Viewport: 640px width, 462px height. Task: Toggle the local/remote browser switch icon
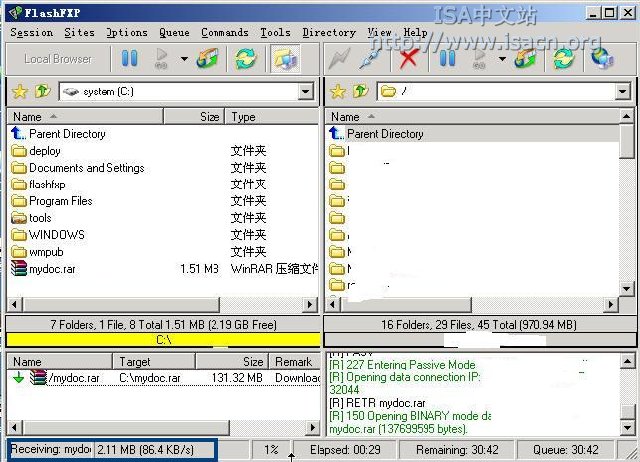coord(285,59)
